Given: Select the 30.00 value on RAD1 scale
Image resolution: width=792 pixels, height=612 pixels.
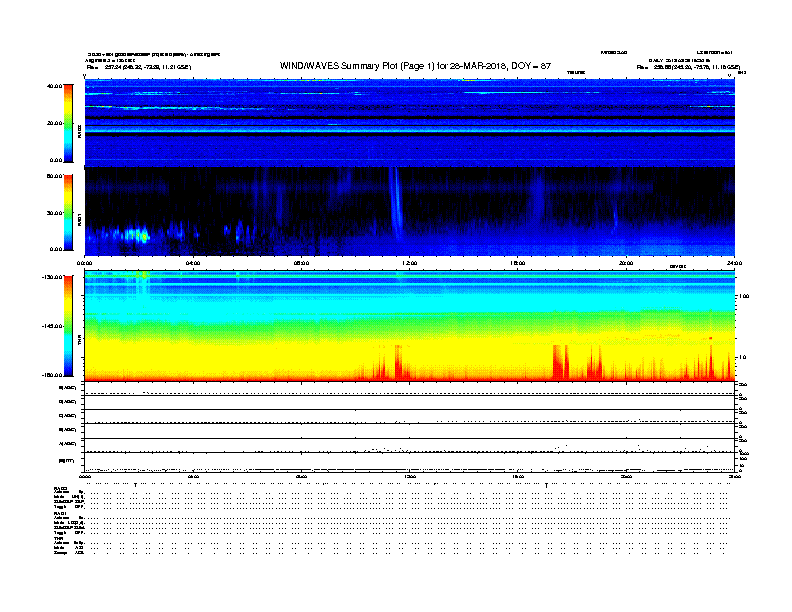Looking at the screenshot, I should tap(55, 213).
